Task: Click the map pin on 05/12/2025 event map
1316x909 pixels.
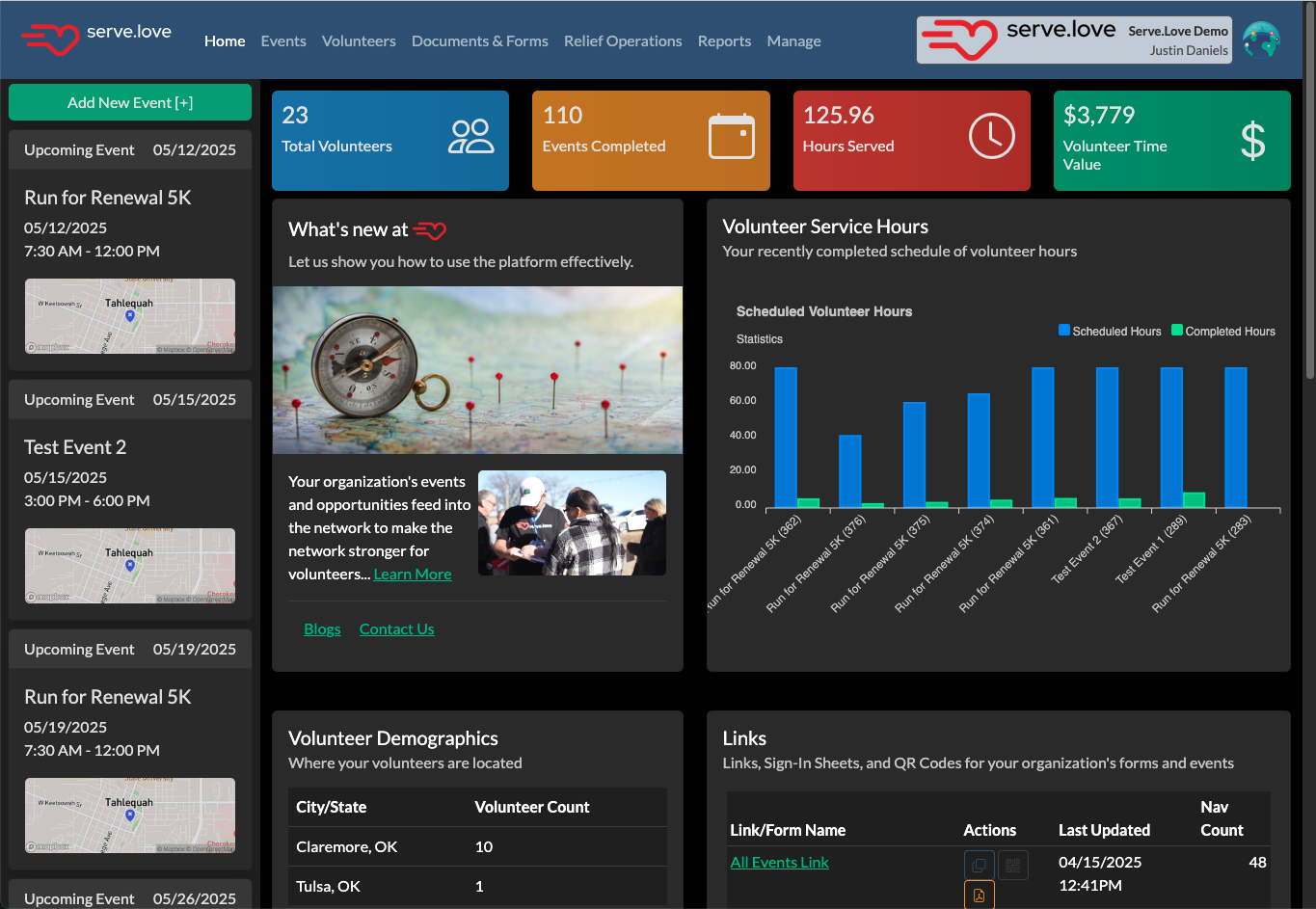Action: [x=130, y=315]
